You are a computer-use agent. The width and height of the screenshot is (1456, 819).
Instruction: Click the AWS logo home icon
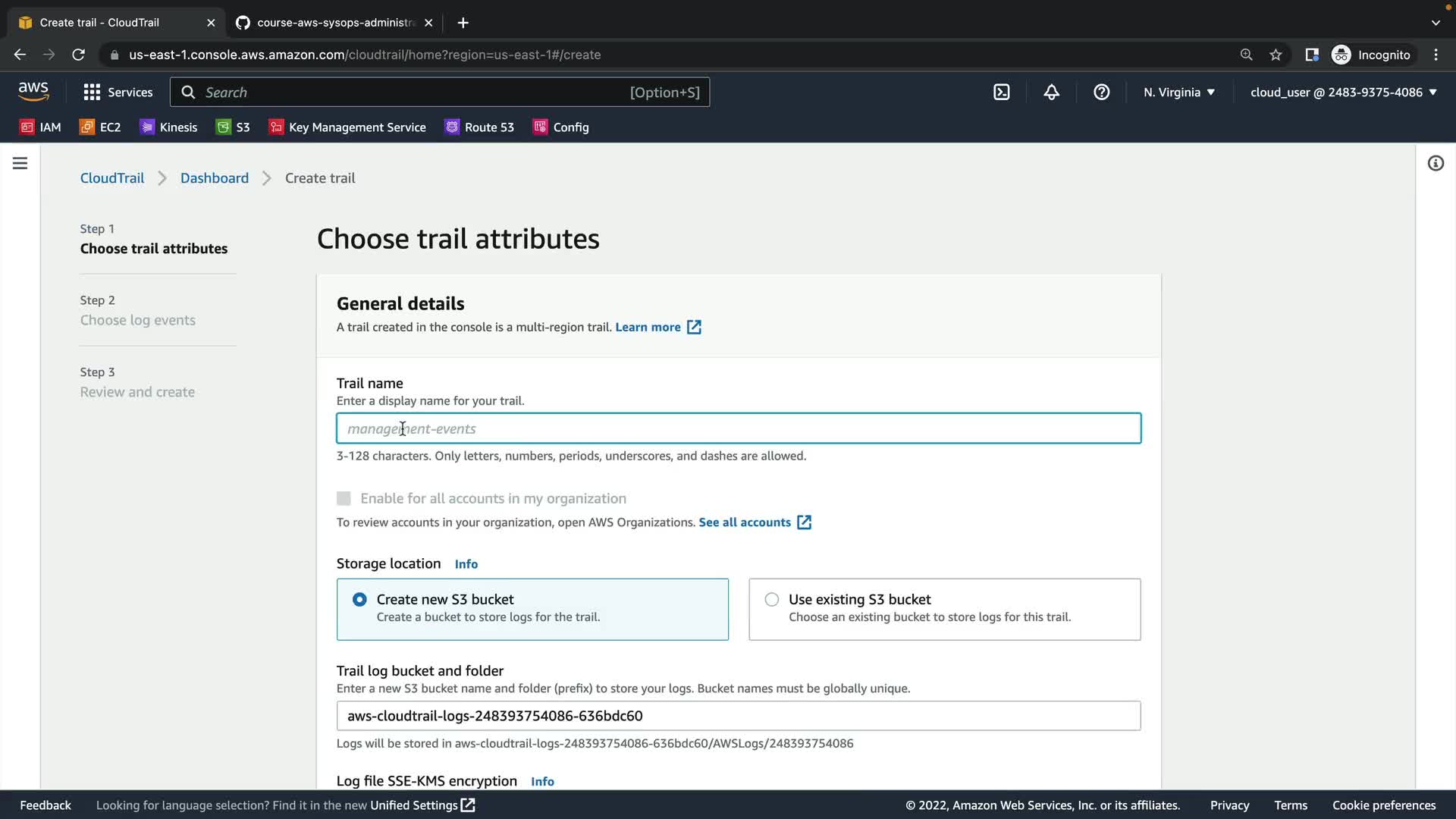[x=33, y=92]
